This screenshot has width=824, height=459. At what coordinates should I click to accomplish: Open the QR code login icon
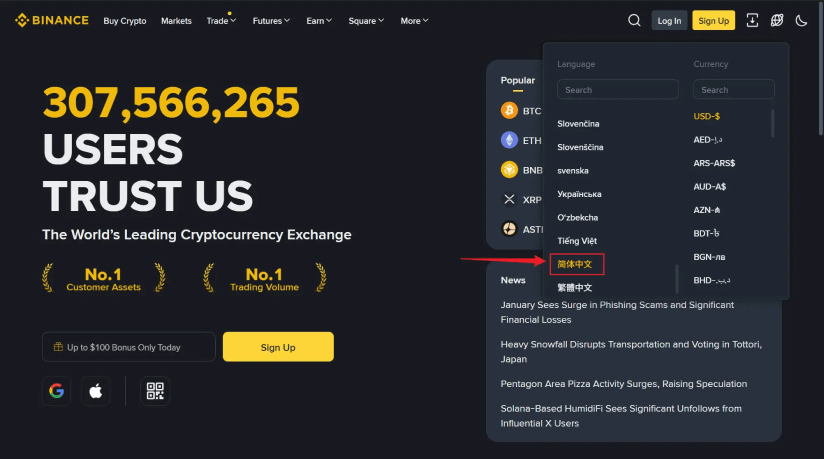[x=155, y=391]
